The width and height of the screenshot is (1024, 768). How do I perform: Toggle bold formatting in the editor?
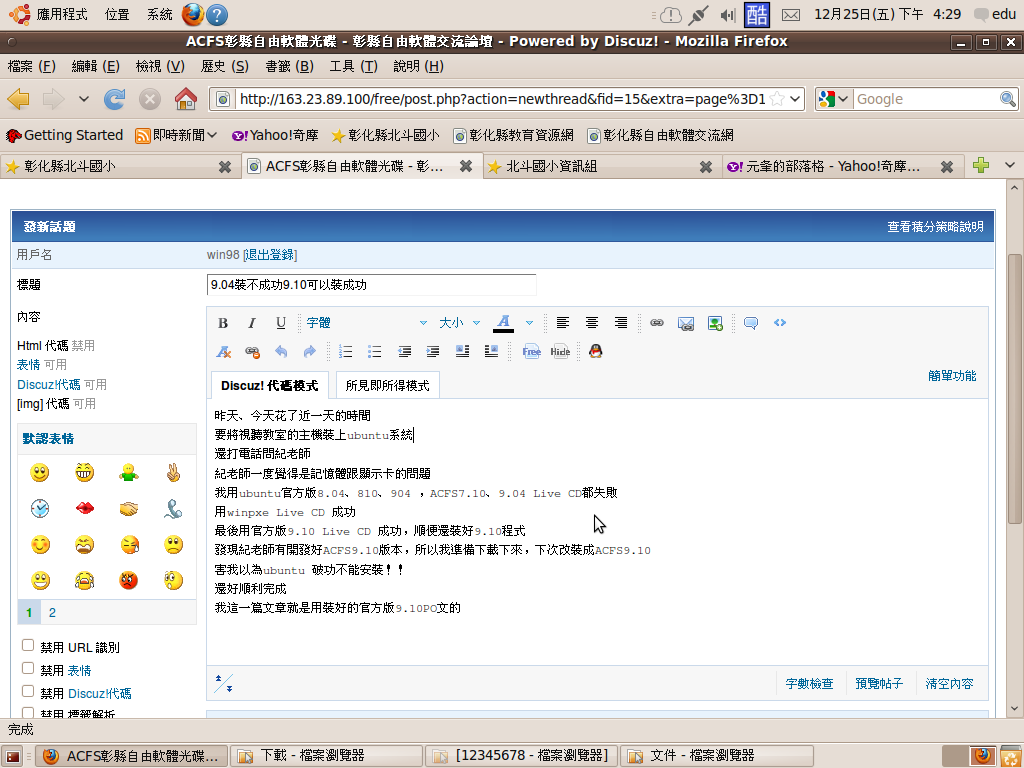coord(223,323)
